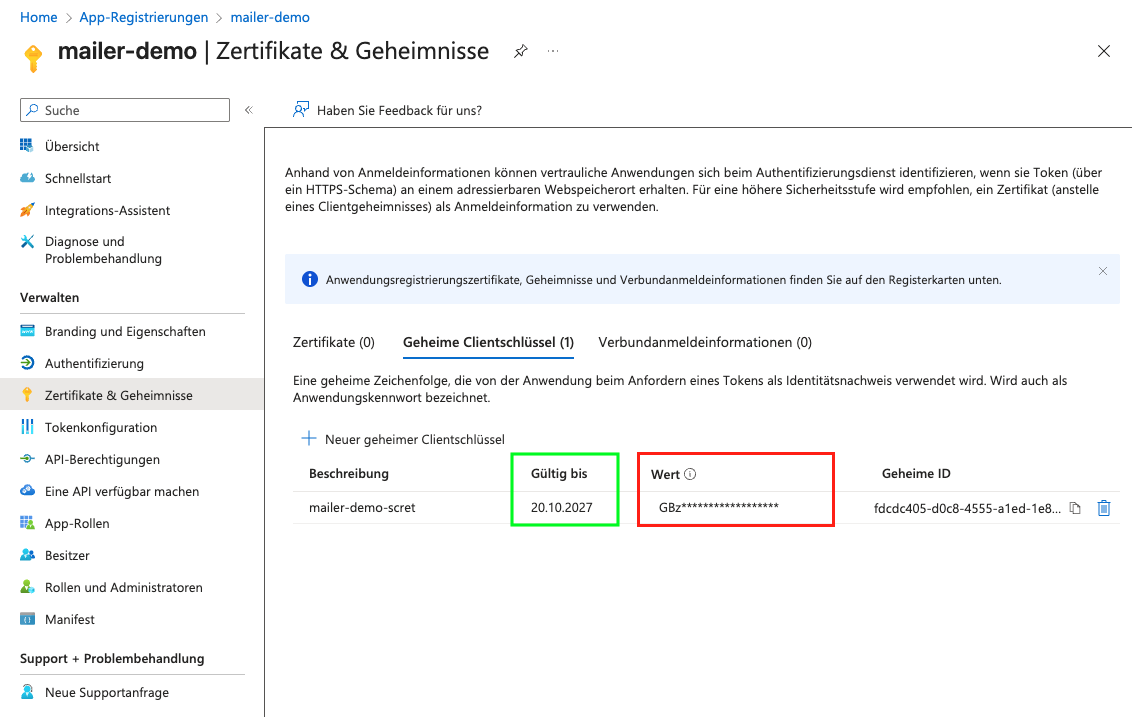
Task: Collapse the left sidebar with the double chevron
Action: coord(248,110)
